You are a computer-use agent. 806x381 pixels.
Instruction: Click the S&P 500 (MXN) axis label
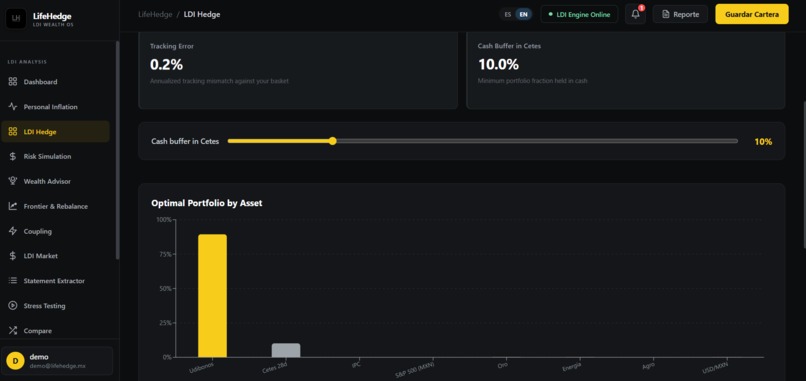(414, 370)
